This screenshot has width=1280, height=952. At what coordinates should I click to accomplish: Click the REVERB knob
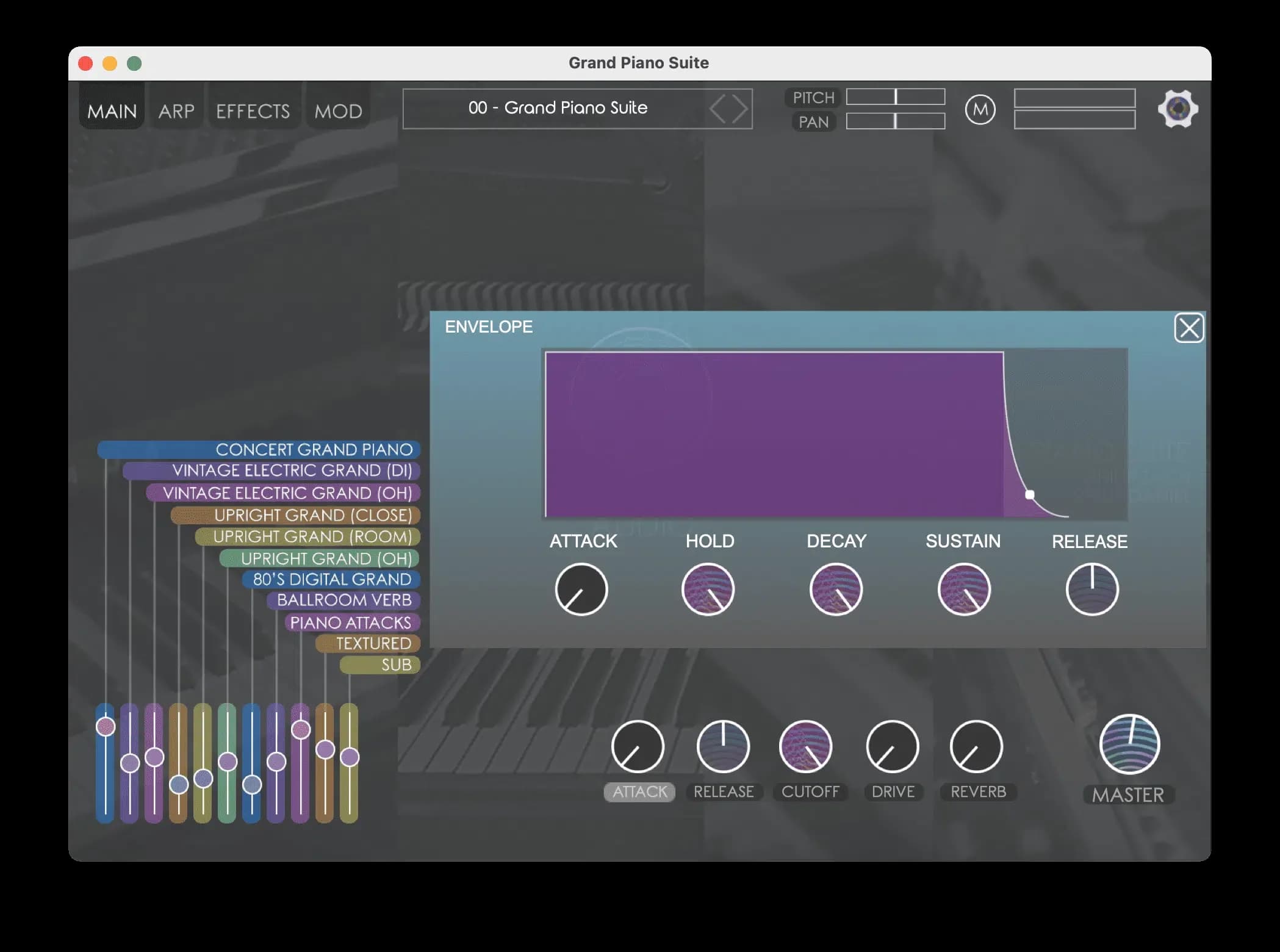pyautogui.click(x=977, y=746)
